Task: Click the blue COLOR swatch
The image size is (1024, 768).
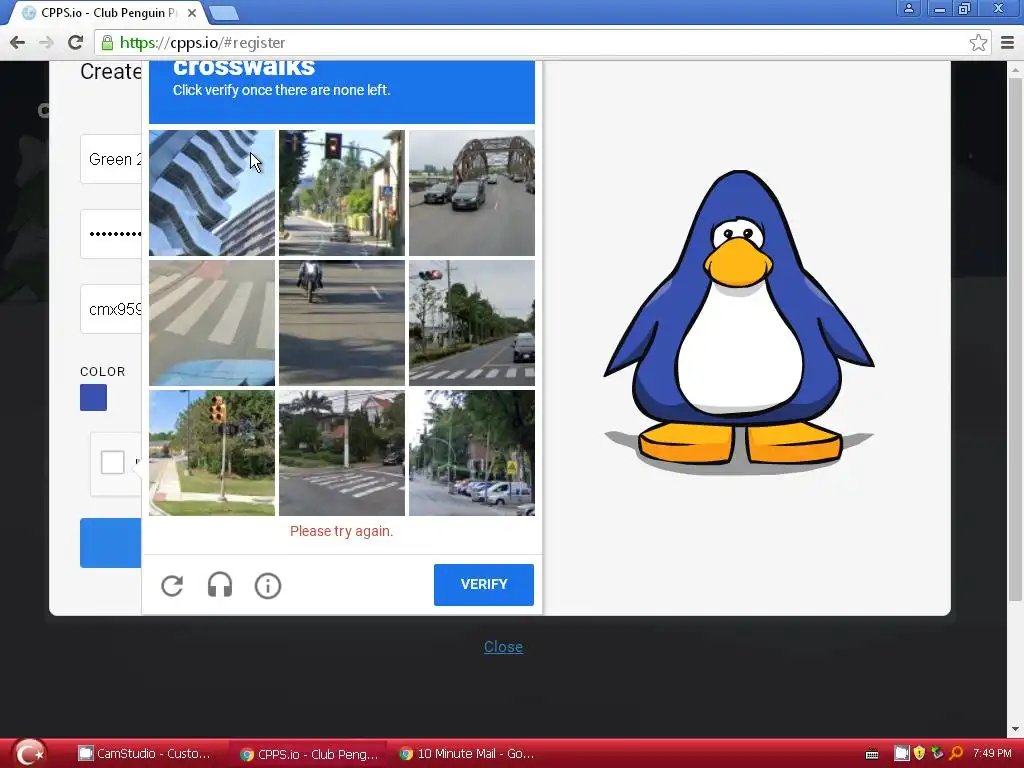Action: pyautogui.click(x=93, y=398)
